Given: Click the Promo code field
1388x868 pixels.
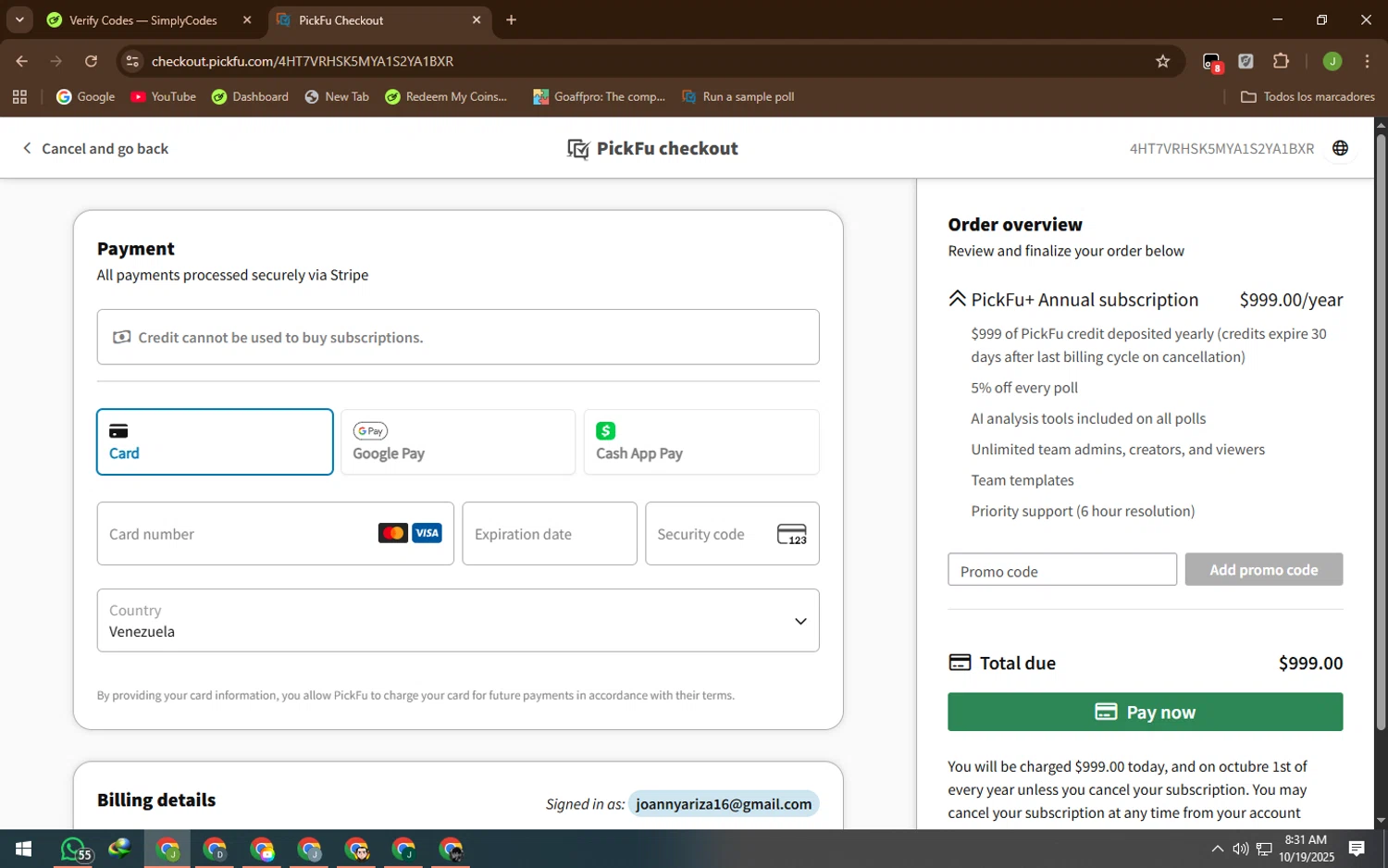Looking at the screenshot, I should point(1062,570).
